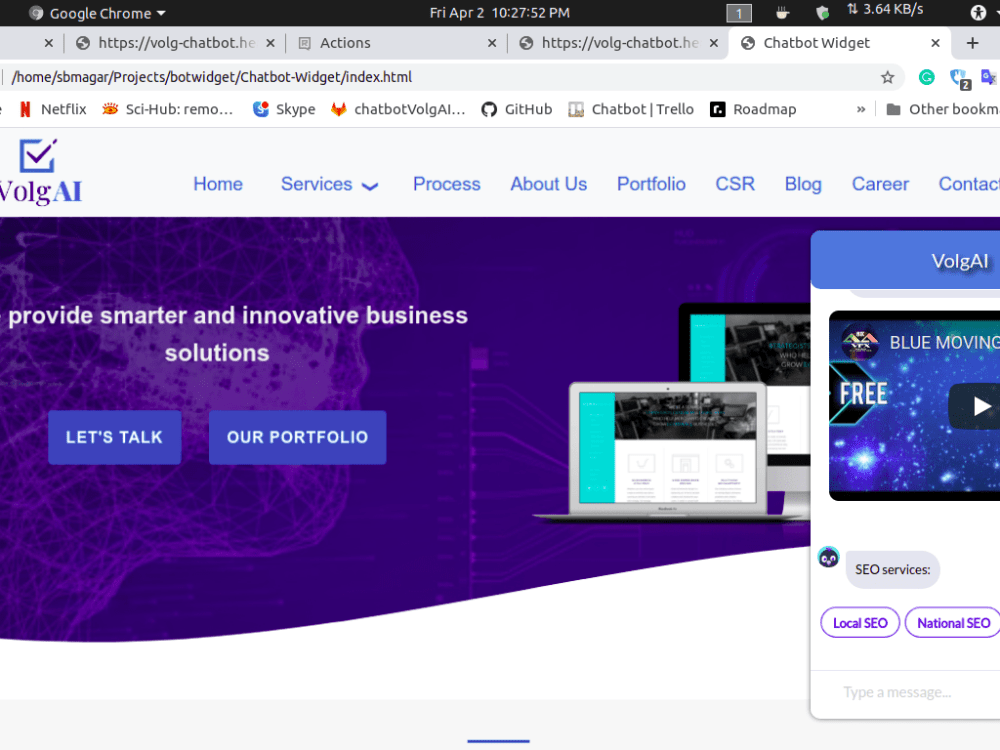
Task: Choose the Local SEO quick reply
Action: (x=859, y=622)
